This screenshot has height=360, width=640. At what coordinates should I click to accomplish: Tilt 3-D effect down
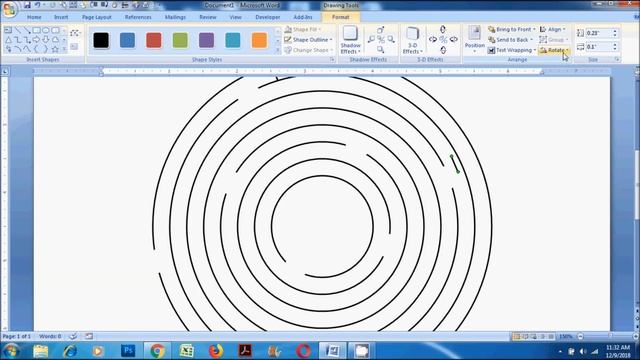pyautogui.click(x=443, y=50)
